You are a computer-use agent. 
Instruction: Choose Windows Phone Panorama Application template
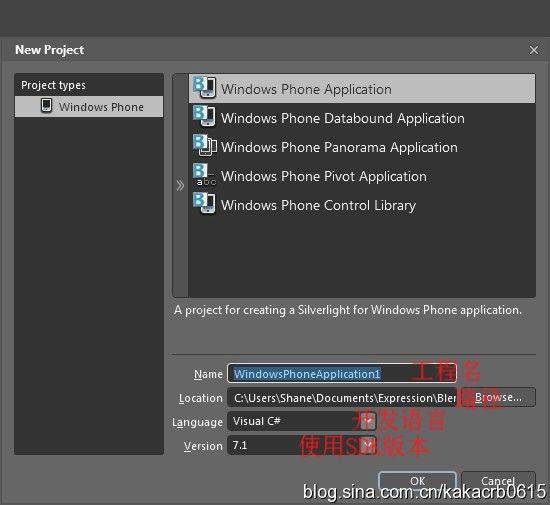point(362,147)
